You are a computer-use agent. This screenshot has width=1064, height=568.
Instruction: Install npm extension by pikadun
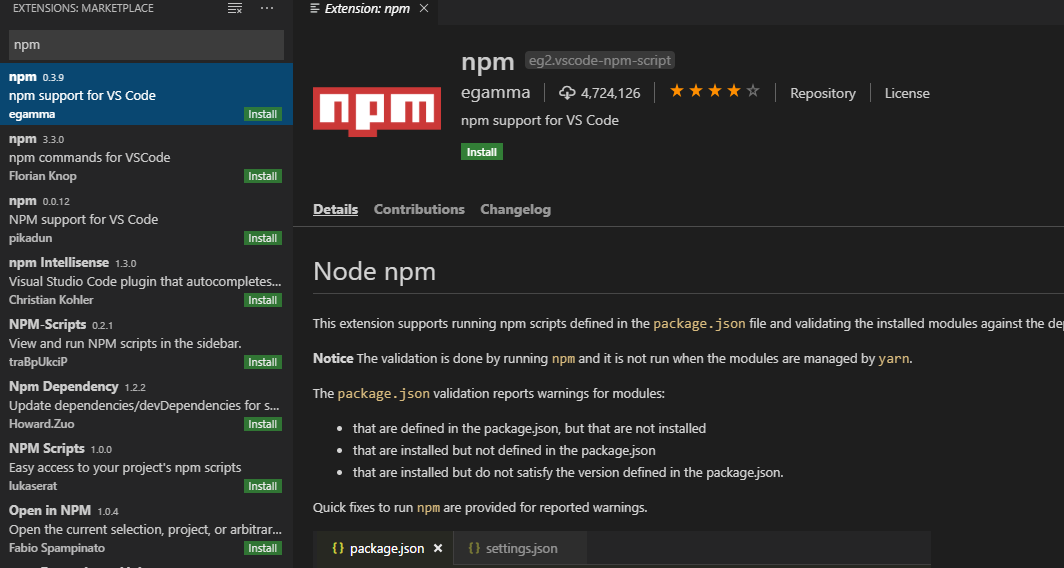[263, 238]
